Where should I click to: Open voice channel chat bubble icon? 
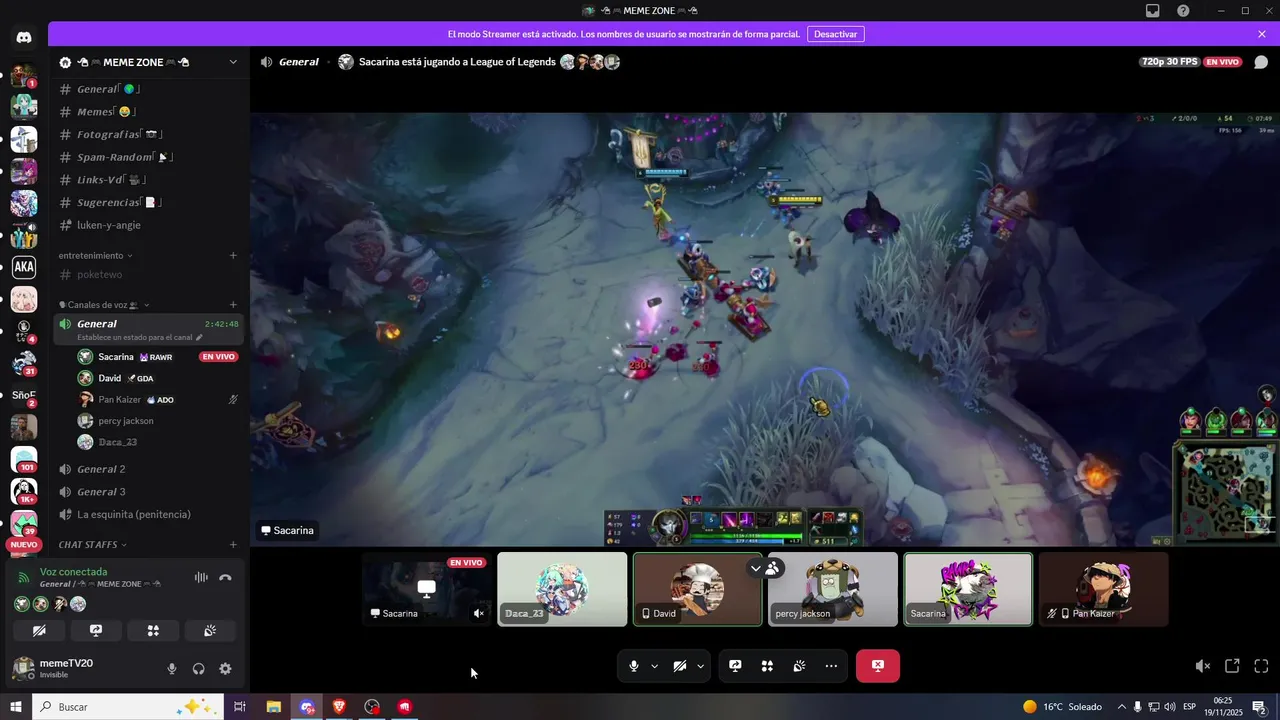pos(1261,62)
